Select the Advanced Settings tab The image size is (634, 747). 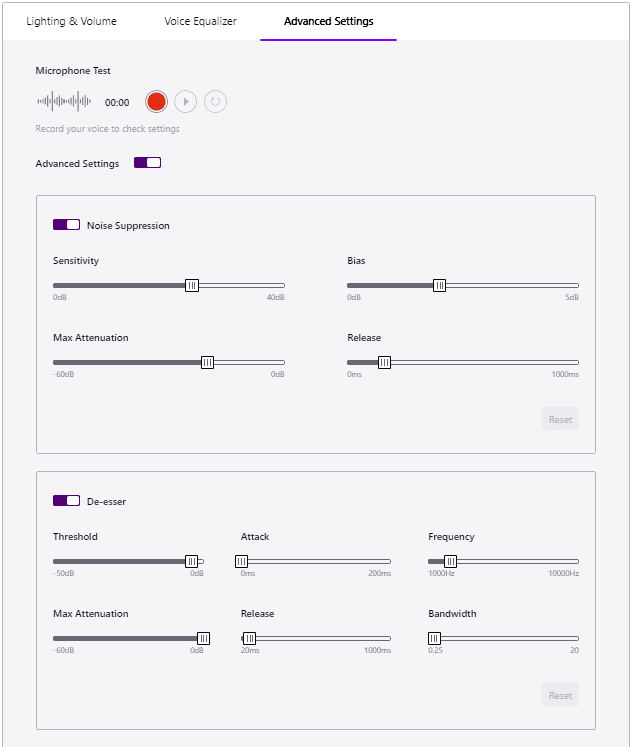[x=328, y=21]
